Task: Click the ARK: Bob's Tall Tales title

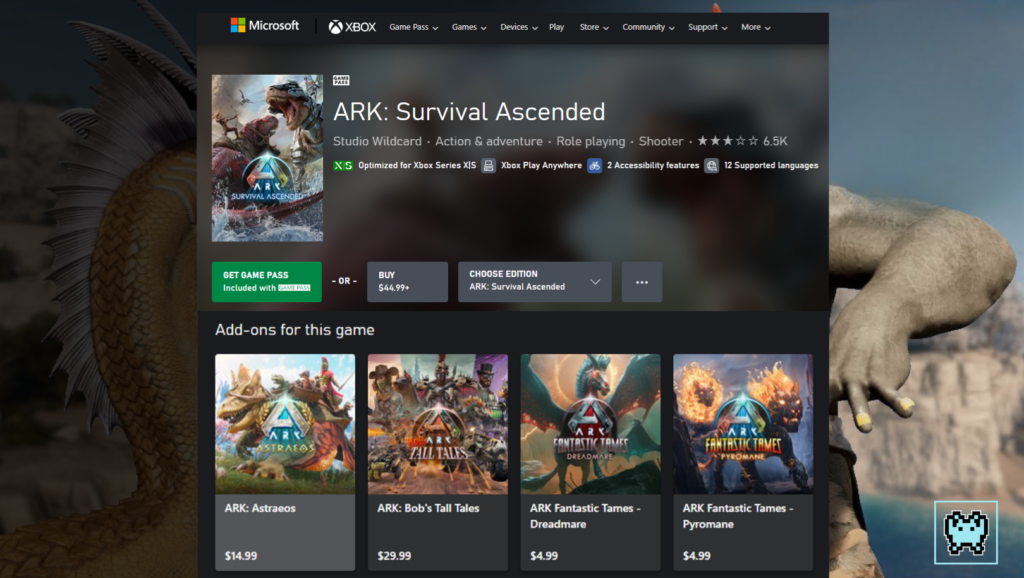Action: click(x=428, y=508)
